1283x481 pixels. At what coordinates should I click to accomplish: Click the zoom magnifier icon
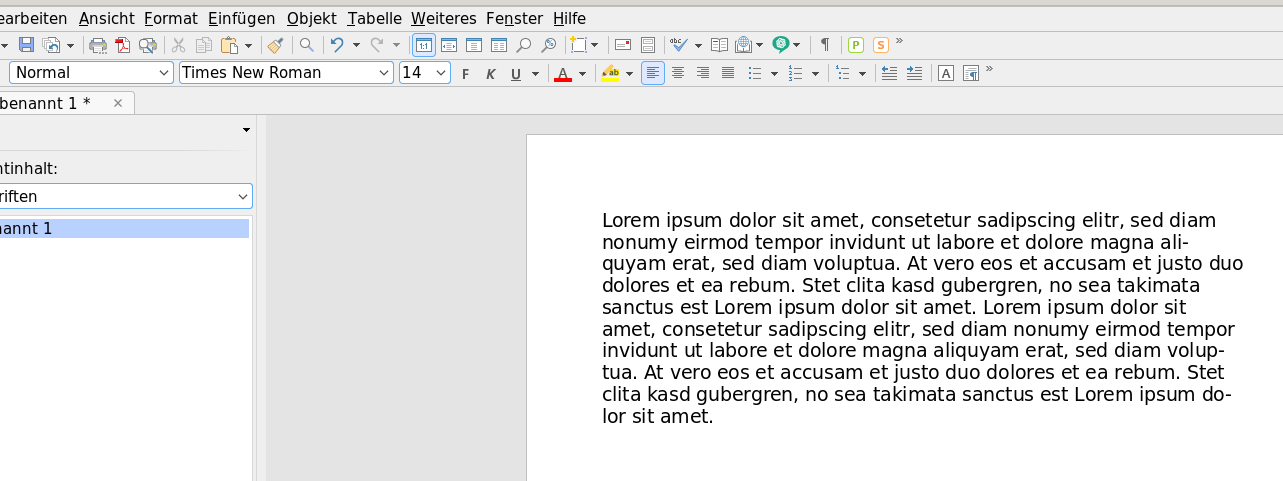coord(523,45)
